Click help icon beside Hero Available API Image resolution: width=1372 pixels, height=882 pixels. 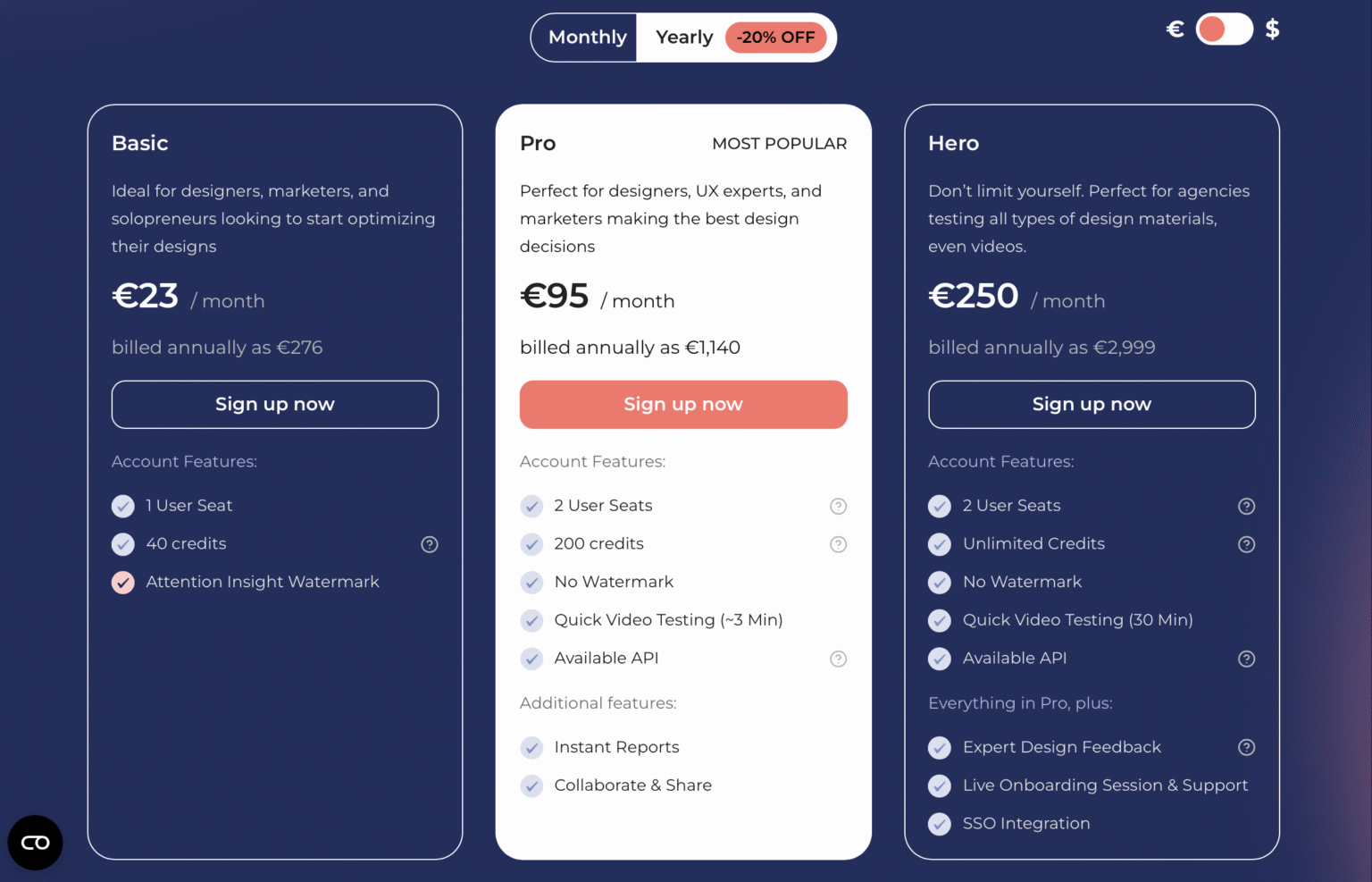(1247, 659)
